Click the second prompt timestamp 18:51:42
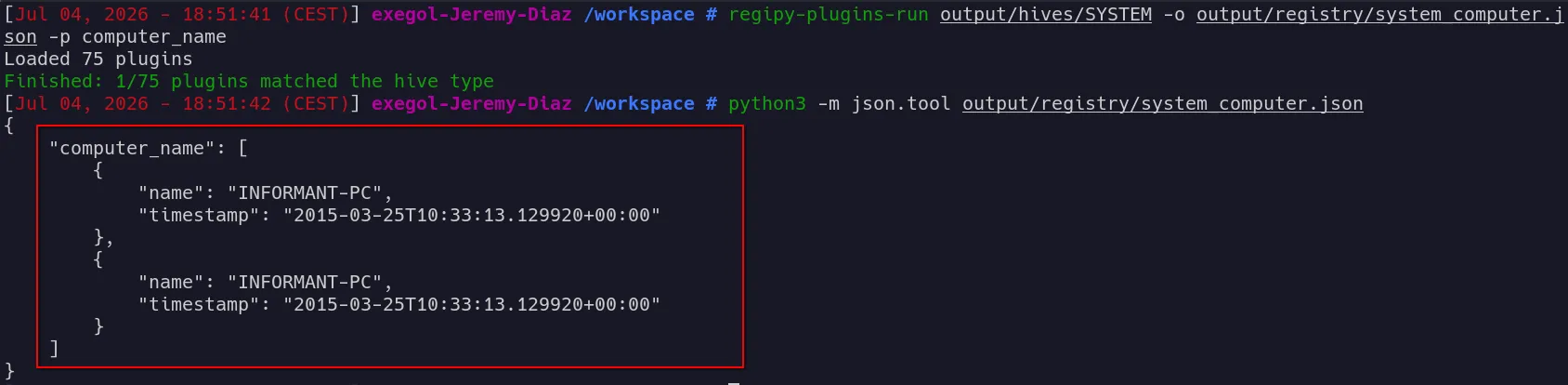Viewport: 1568px width, 385px height. pyautogui.click(x=227, y=104)
